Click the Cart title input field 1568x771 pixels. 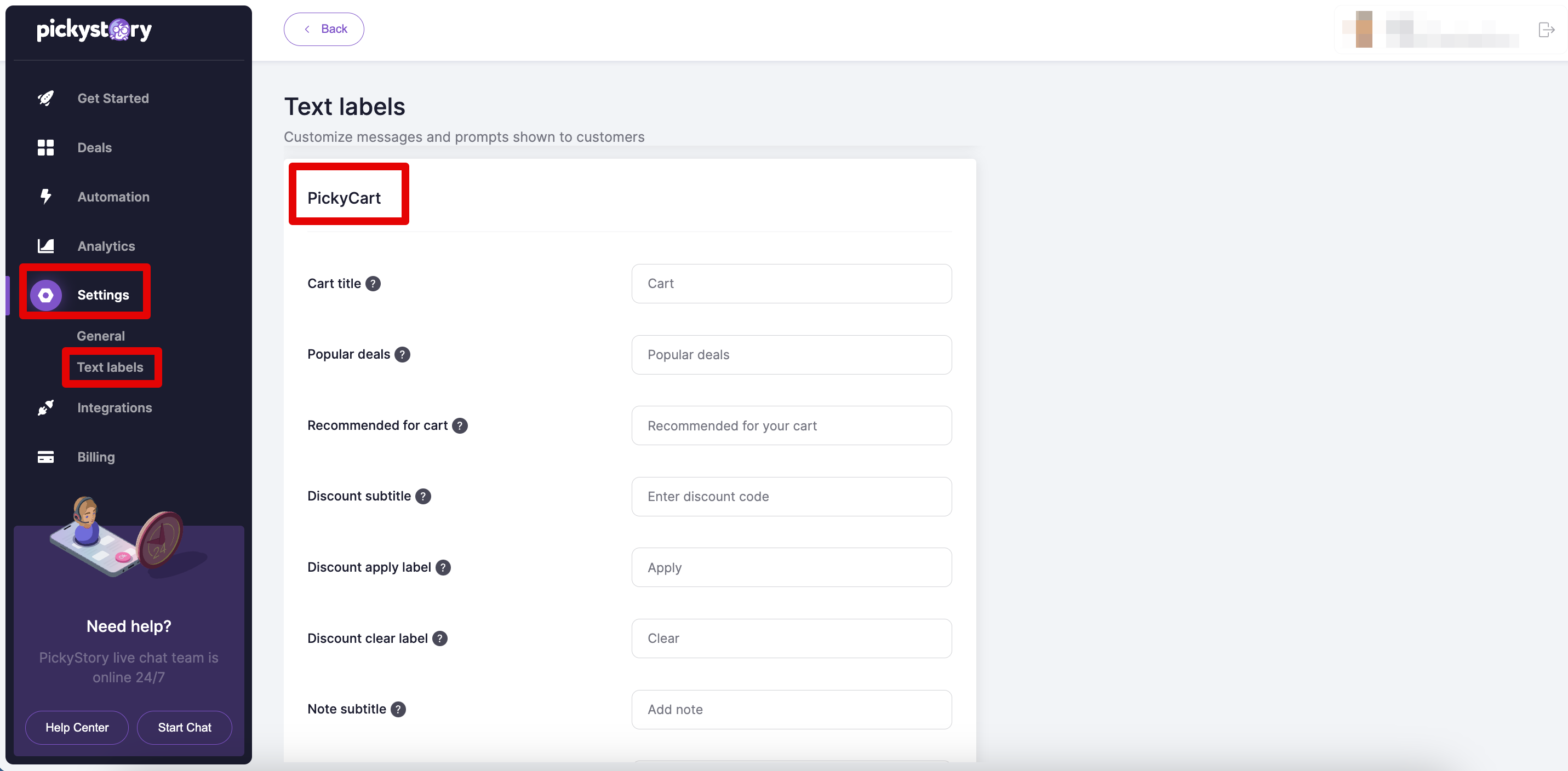pos(792,284)
